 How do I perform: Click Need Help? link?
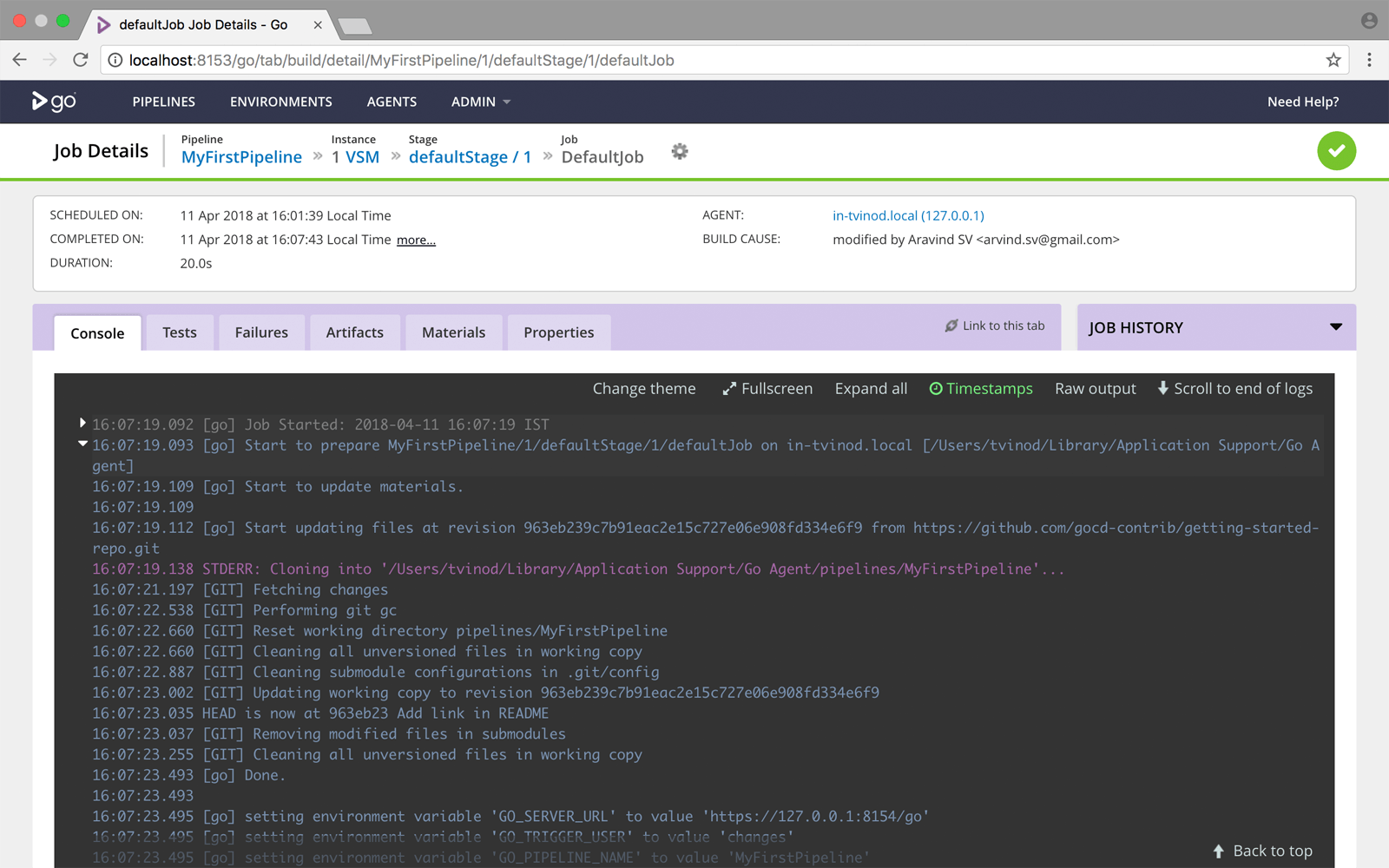[1303, 102]
